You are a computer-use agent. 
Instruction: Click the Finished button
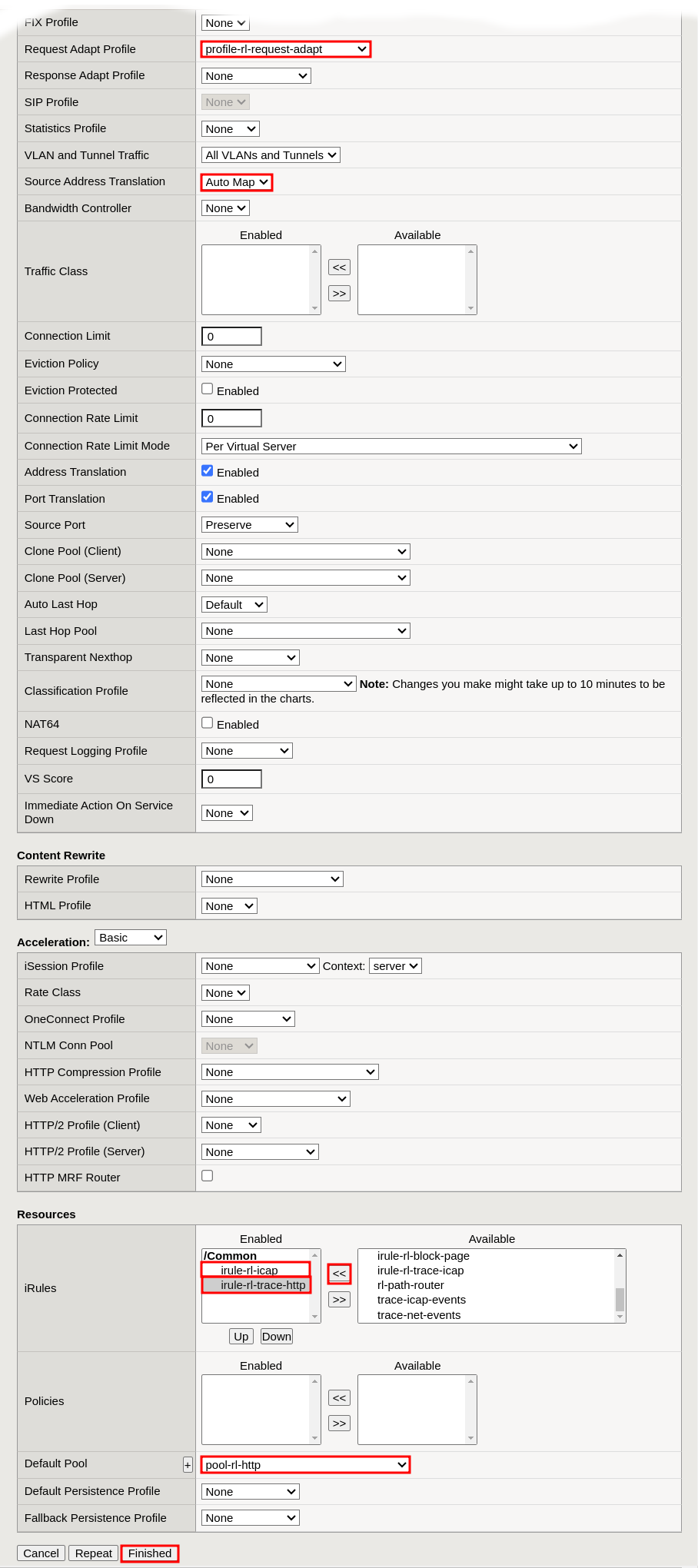pos(150,1553)
